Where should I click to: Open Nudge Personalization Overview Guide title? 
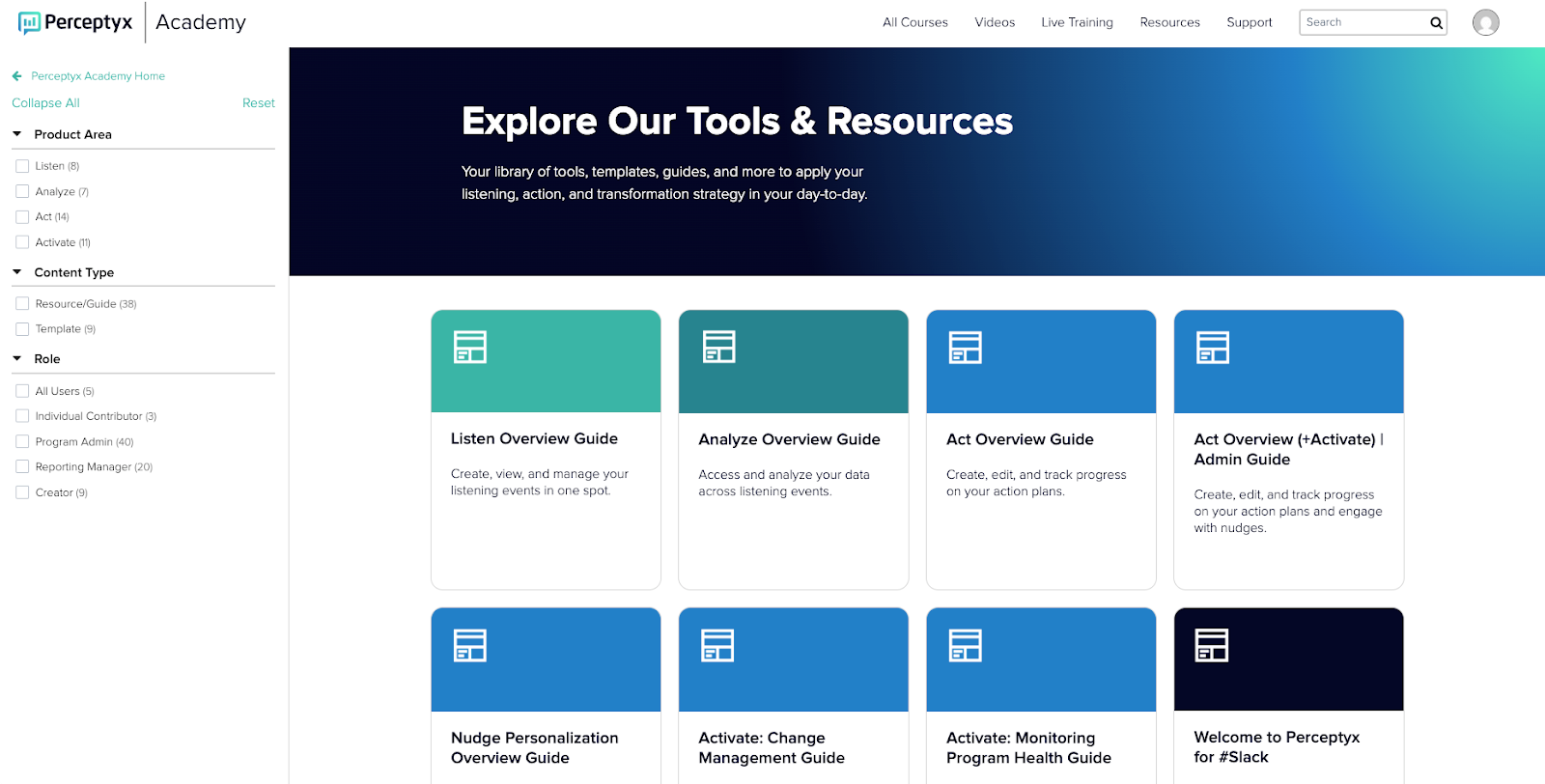coord(534,747)
